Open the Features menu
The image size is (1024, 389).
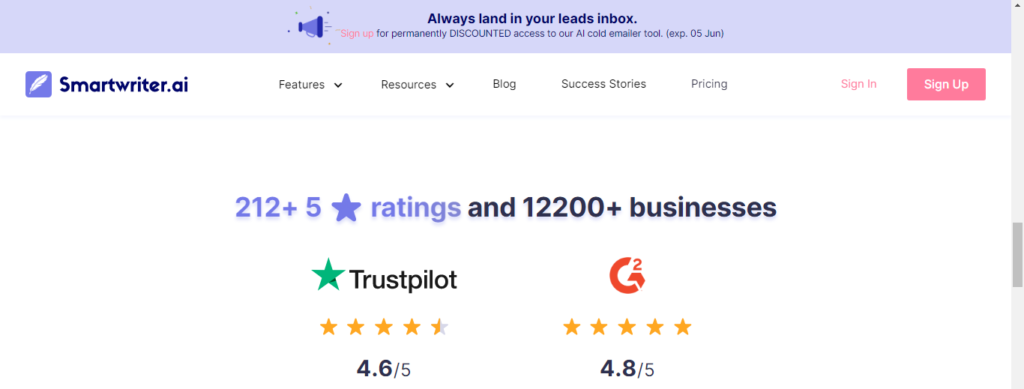(302, 84)
